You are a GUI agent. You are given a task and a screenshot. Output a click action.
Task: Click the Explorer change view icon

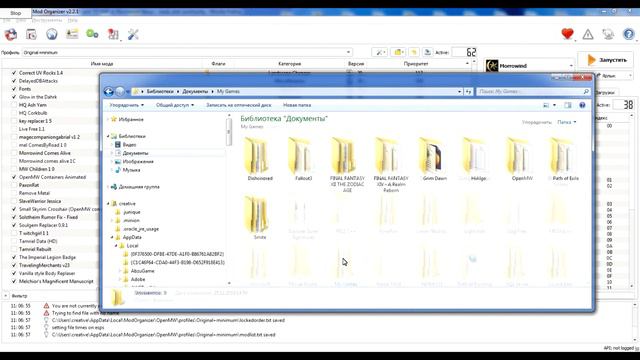[x=546, y=105]
